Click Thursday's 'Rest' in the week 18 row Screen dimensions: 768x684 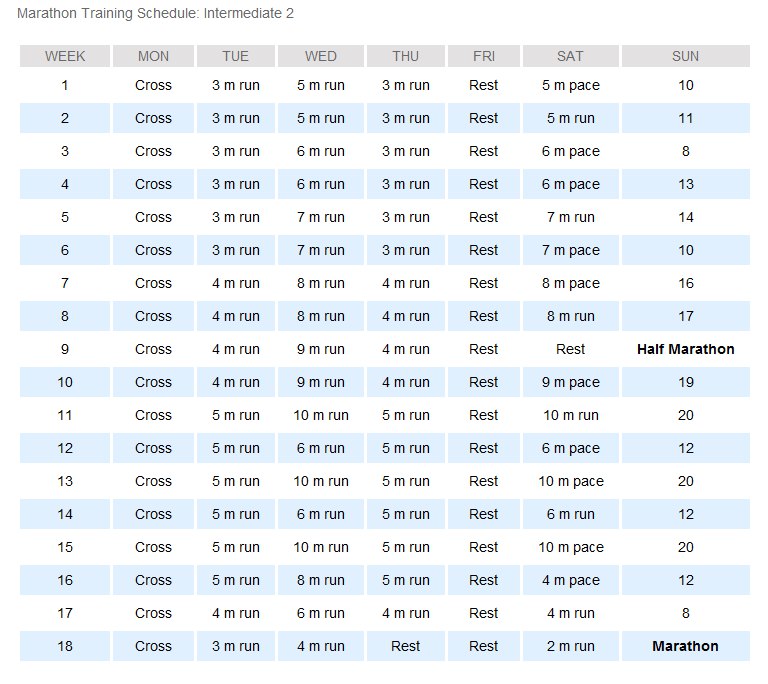tap(406, 646)
